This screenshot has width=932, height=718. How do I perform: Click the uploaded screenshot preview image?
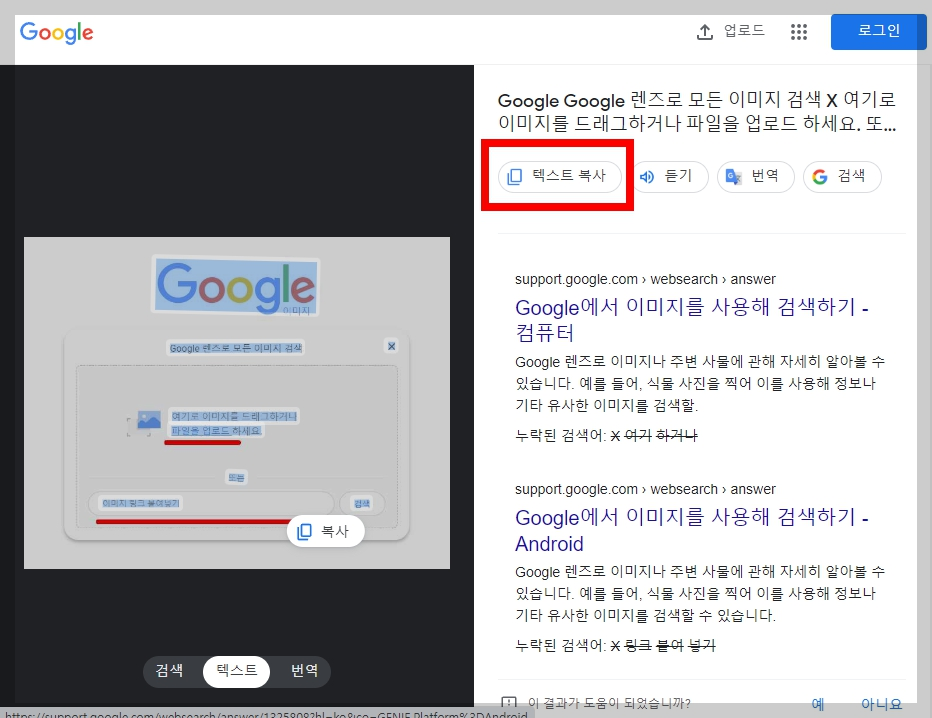(237, 403)
